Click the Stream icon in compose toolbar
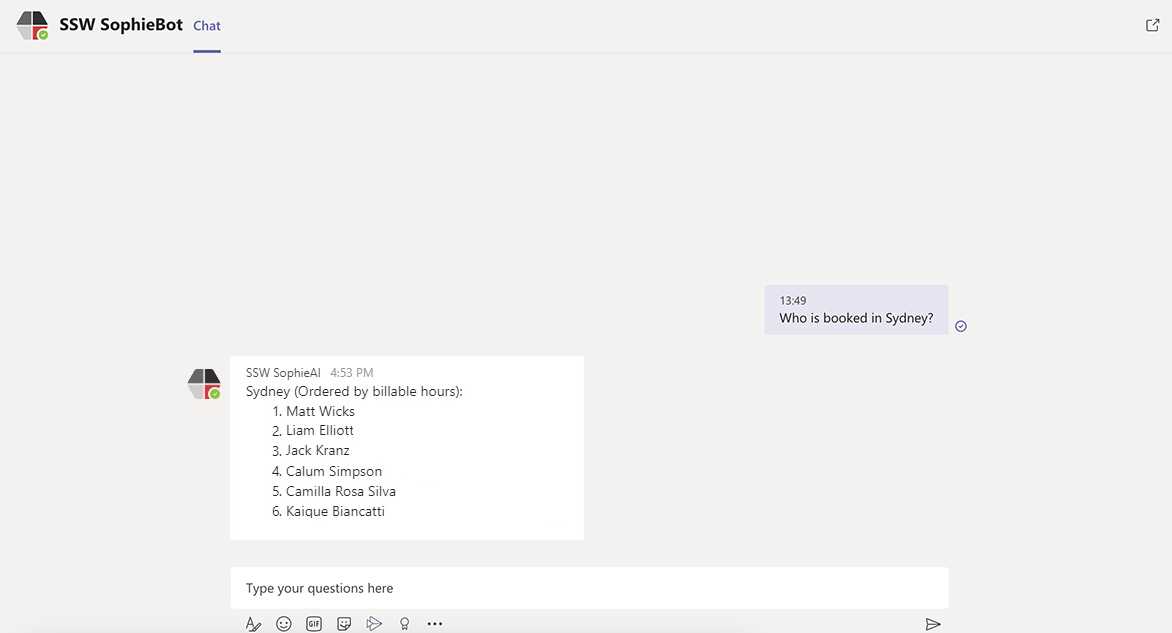Screen dimensions: 1172x633 pos(374,624)
